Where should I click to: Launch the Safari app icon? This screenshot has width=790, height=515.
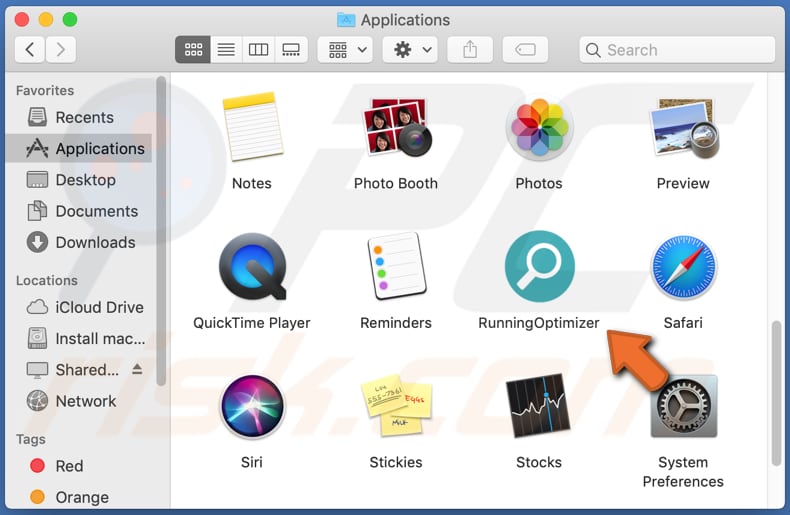click(683, 268)
